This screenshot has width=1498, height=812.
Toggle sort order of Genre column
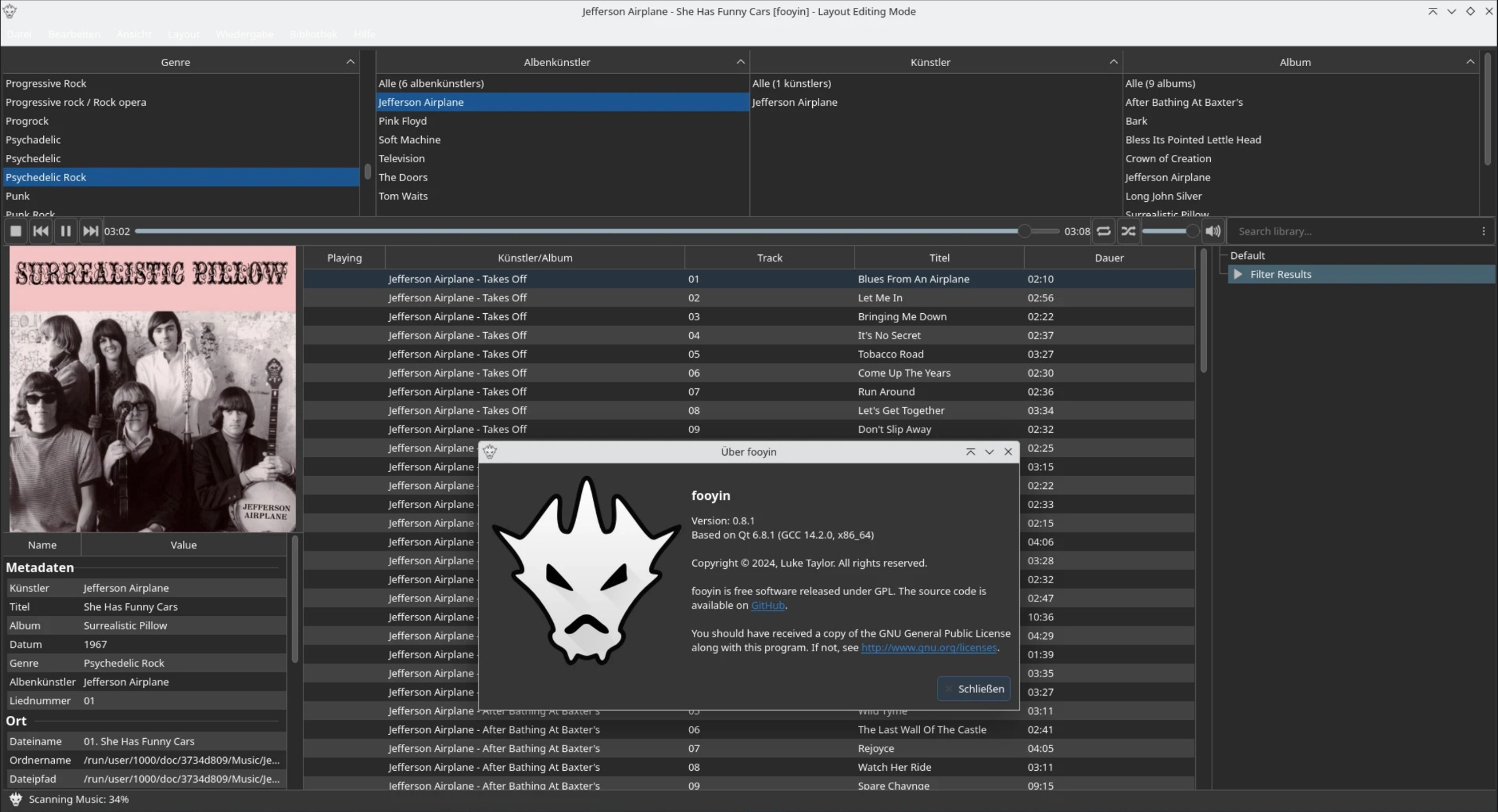click(350, 62)
